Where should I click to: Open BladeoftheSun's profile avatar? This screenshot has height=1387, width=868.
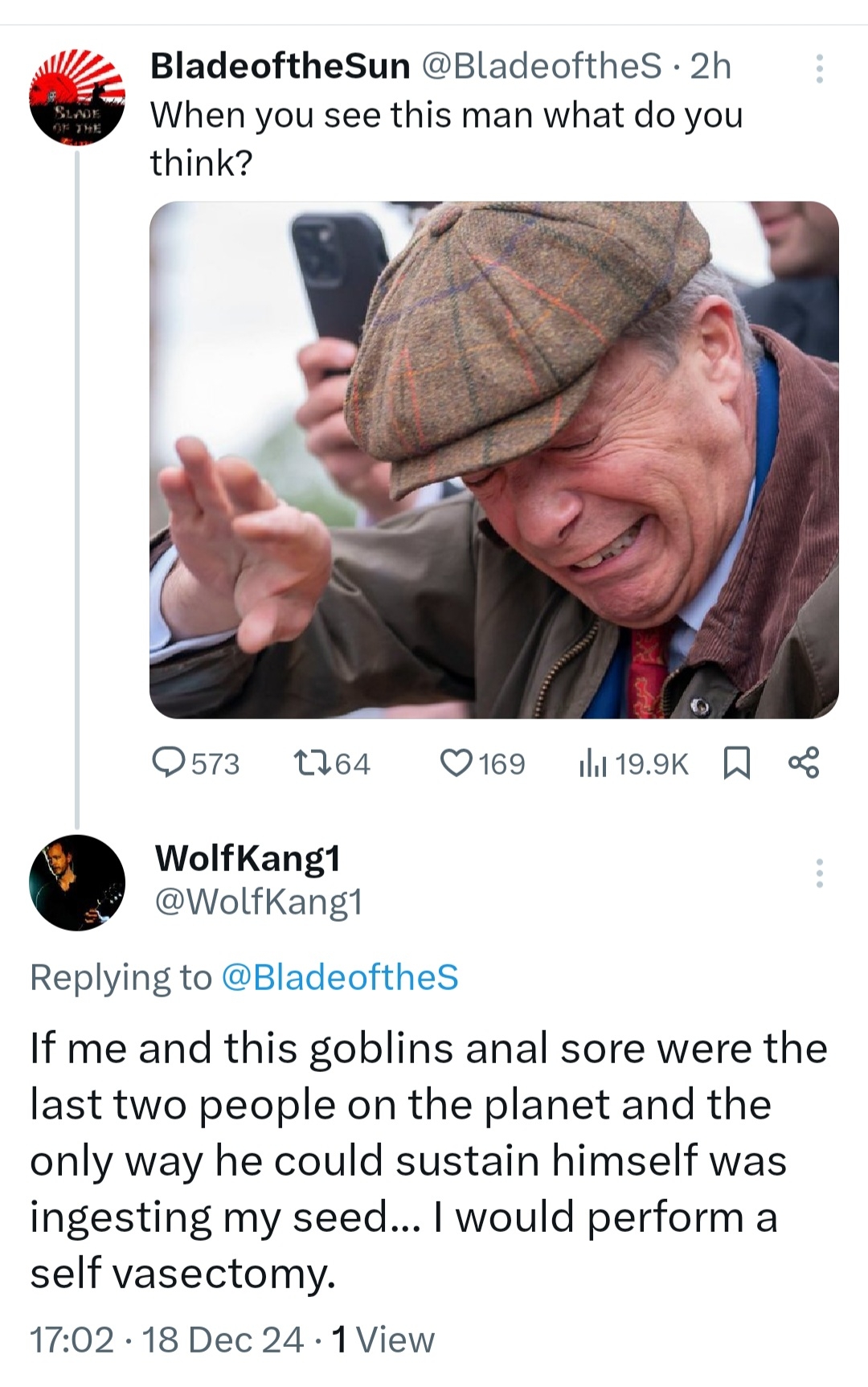point(77,98)
